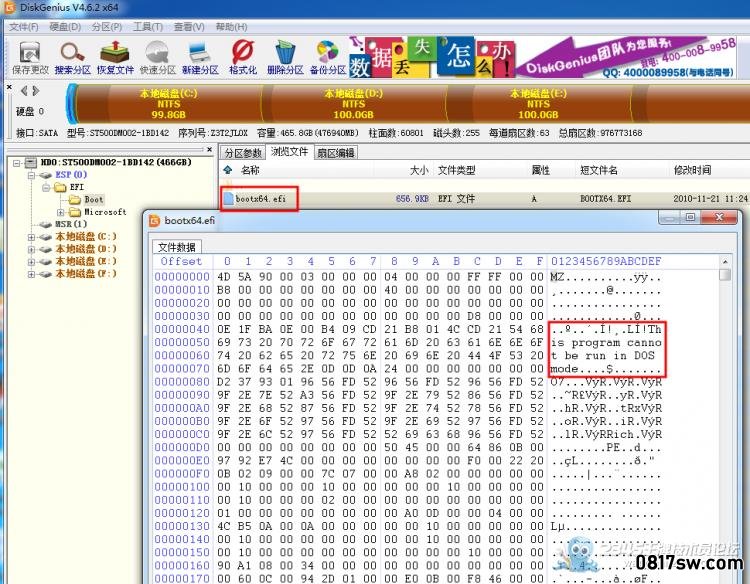Click the hex viewer scrollbar up arrow

pos(725,262)
